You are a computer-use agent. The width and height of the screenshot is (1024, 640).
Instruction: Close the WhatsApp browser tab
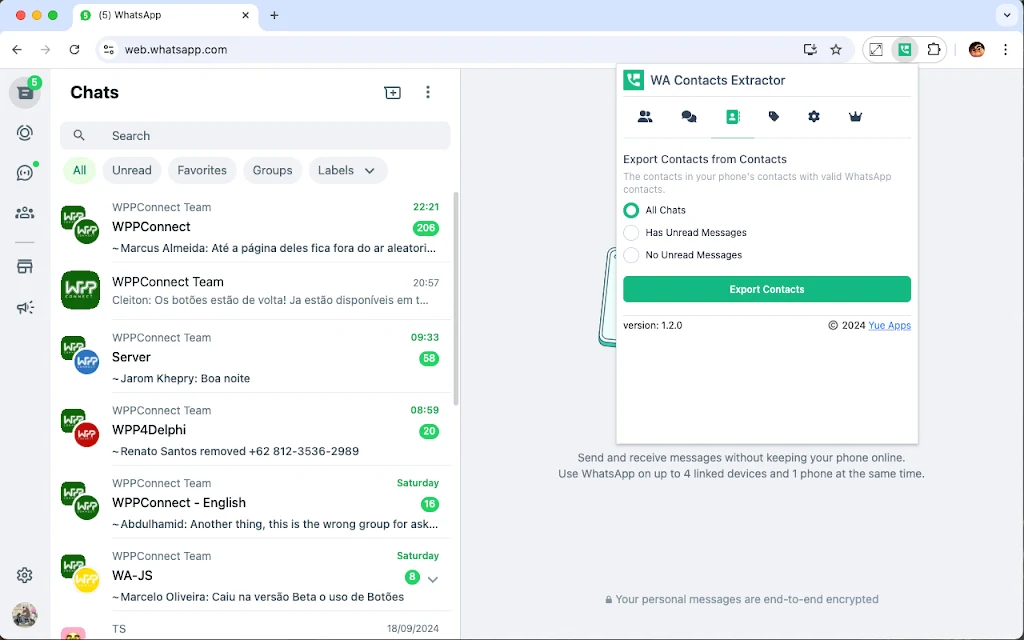(246, 15)
